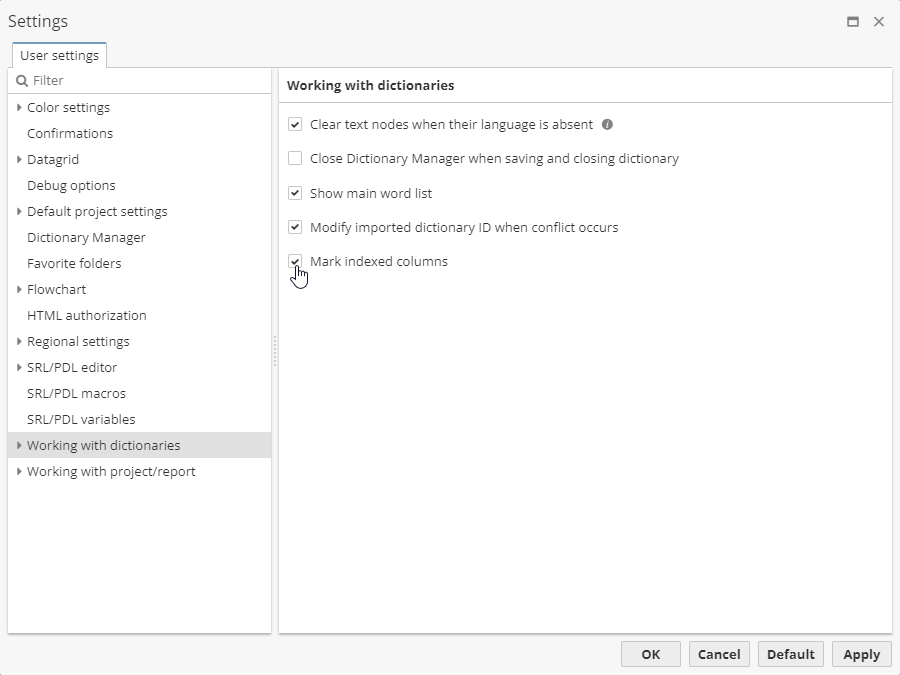Image resolution: width=900 pixels, height=675 pixels.
Task: Click the search magnifier icon in Filter
Action: (x=22, y=80)
